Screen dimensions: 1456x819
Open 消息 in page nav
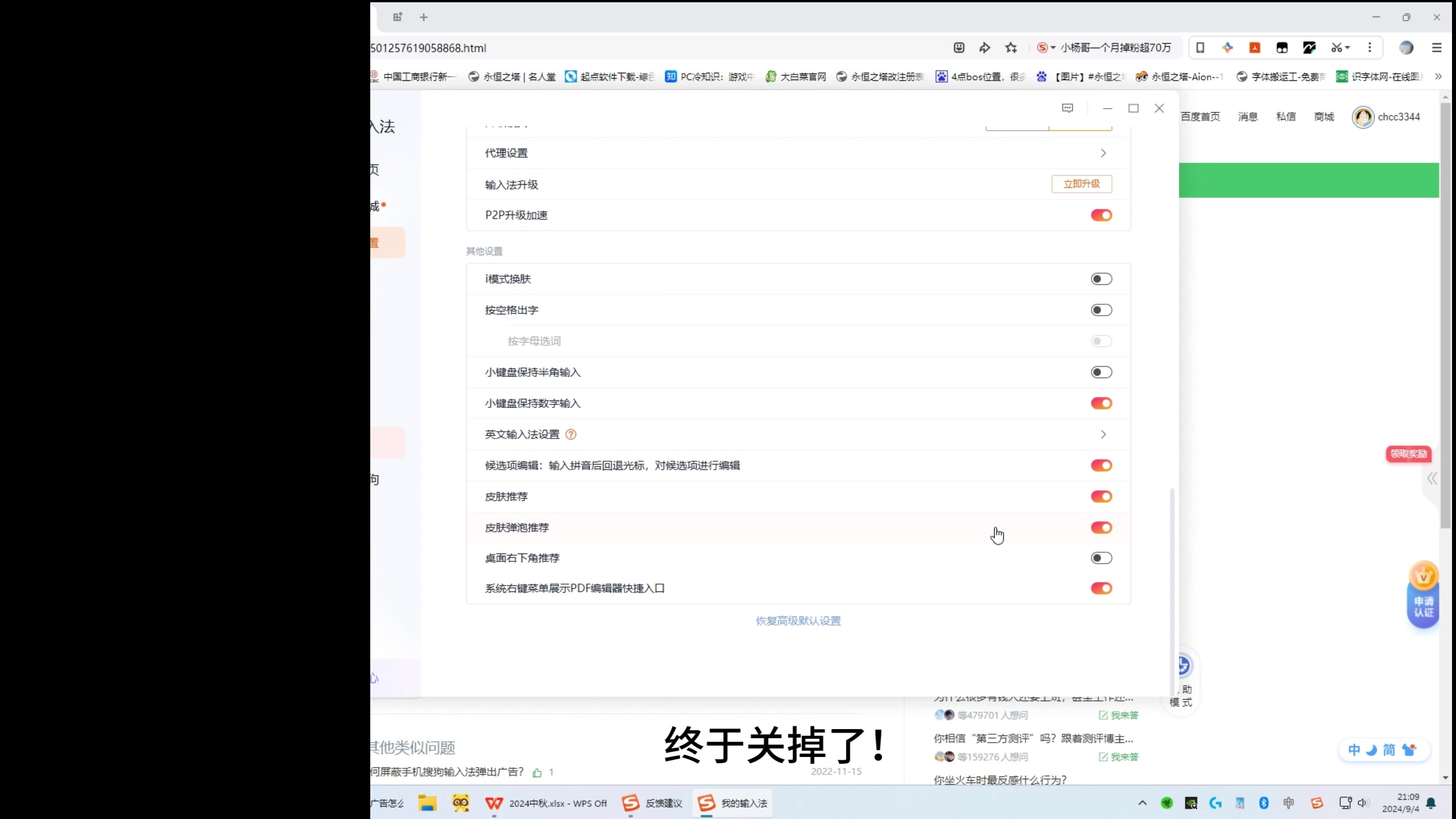(1248, 117)
